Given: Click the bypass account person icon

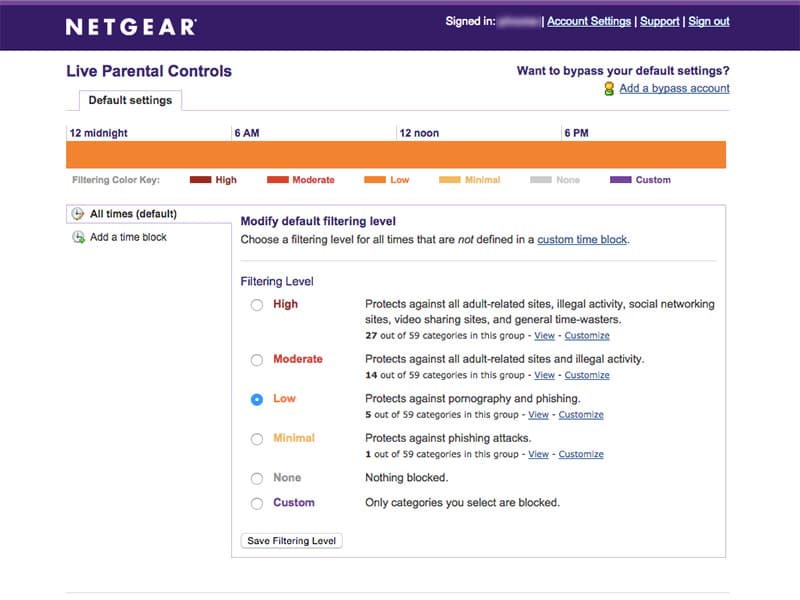Looking at the screenshot, I should pos(609,89).
